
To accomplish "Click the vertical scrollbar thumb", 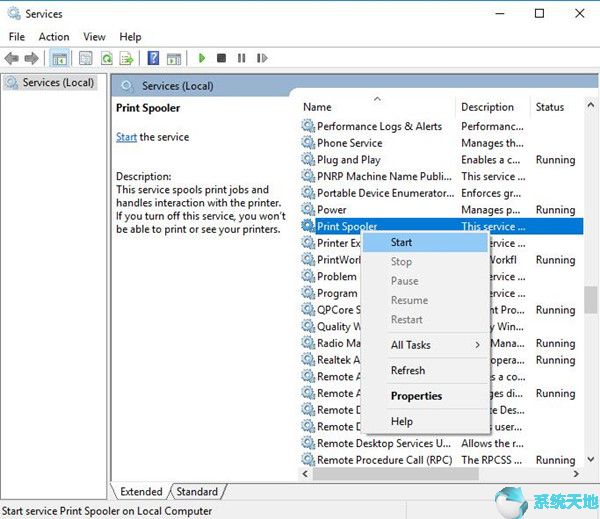I will tap(590, 300).
